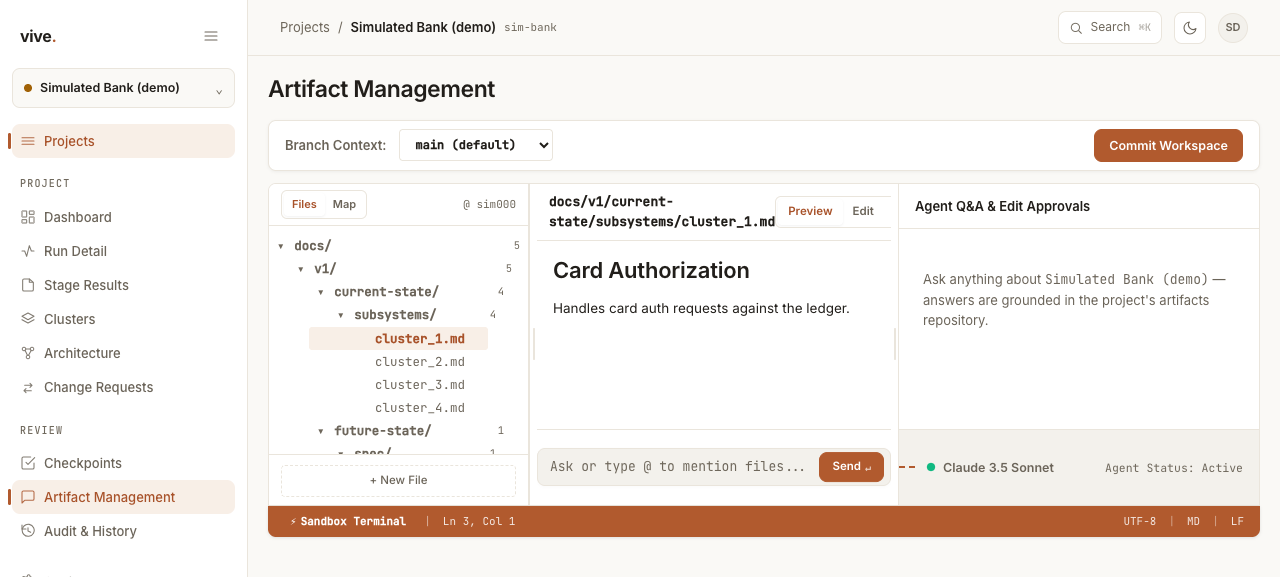Go to Checkpoints review
This screenshot has width=1280, height=577.
(x=123, y=463)
